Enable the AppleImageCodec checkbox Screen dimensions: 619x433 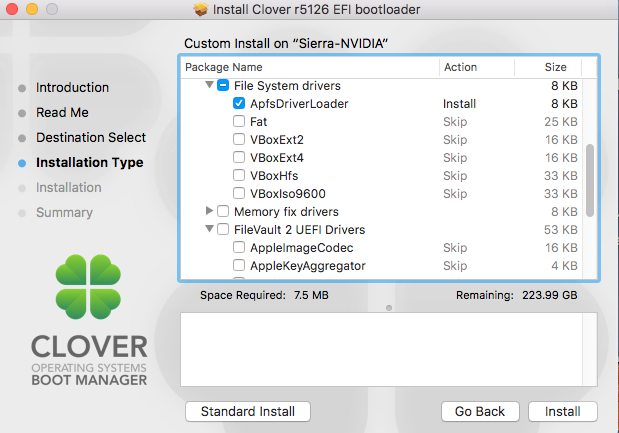click(239, 247)
